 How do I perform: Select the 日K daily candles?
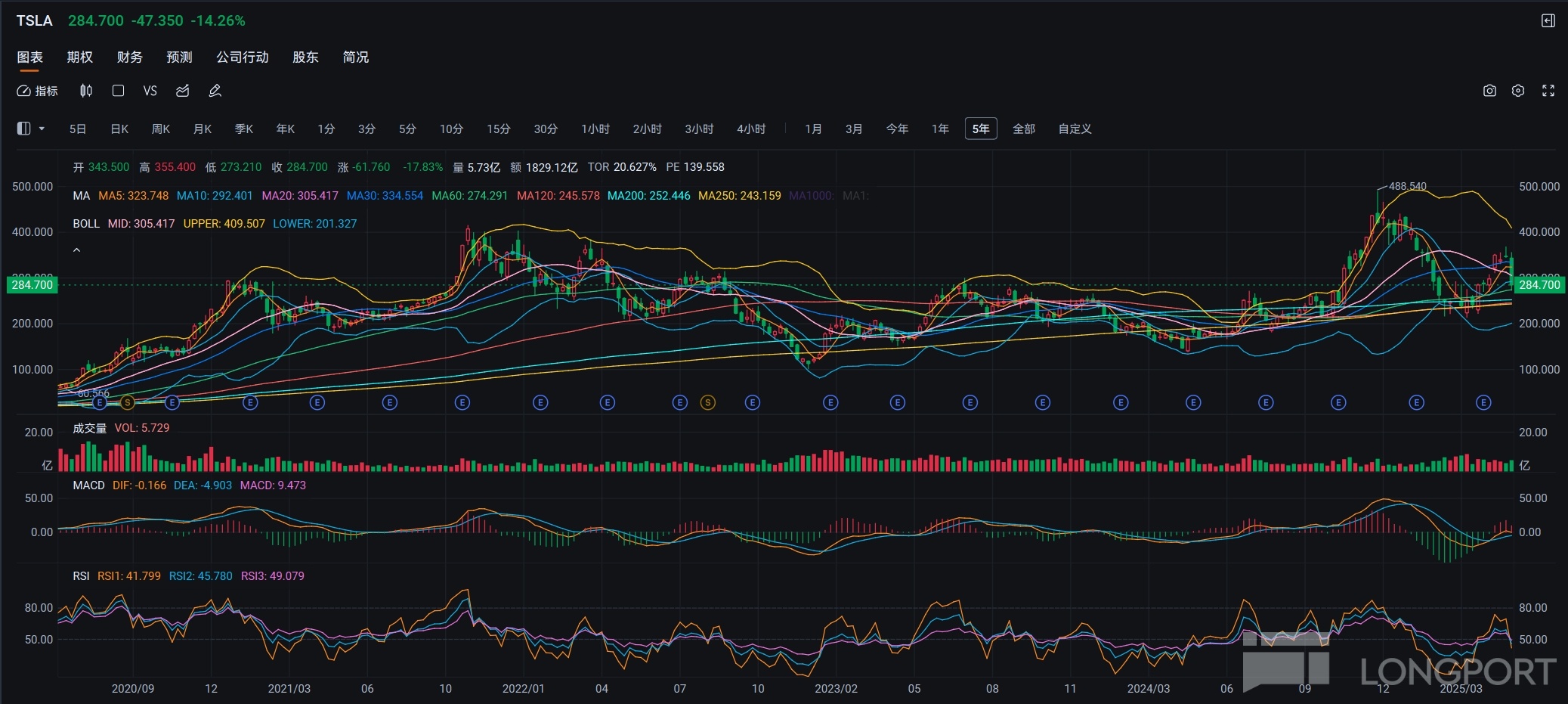pyautogui.click(x=119, y=129)
